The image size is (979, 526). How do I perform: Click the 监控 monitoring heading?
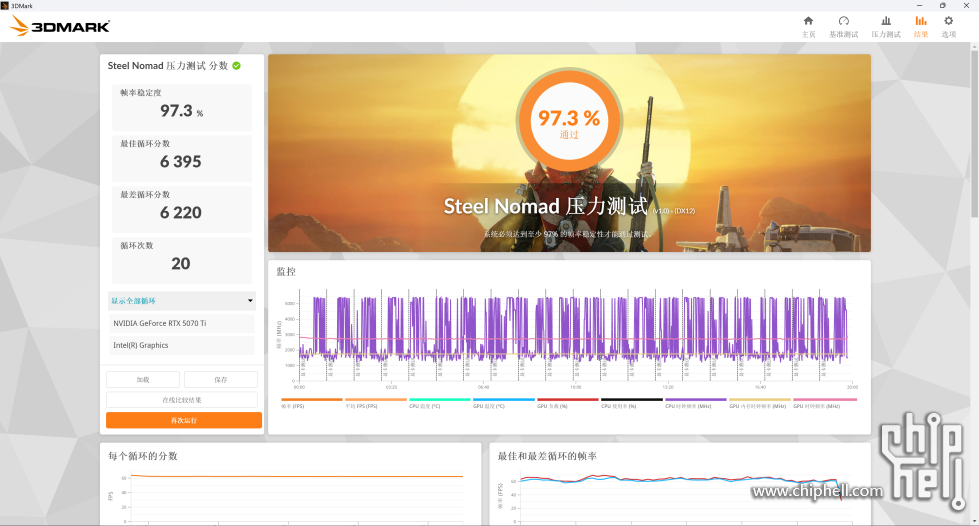(x=286, y=272)
